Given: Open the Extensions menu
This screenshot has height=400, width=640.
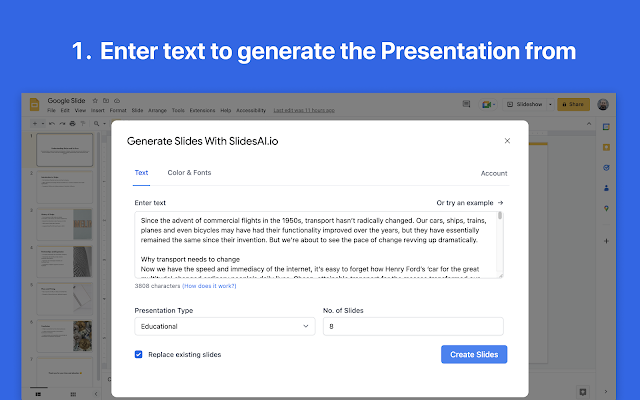Looking at the screenshot, I should (x=202, y=110).
